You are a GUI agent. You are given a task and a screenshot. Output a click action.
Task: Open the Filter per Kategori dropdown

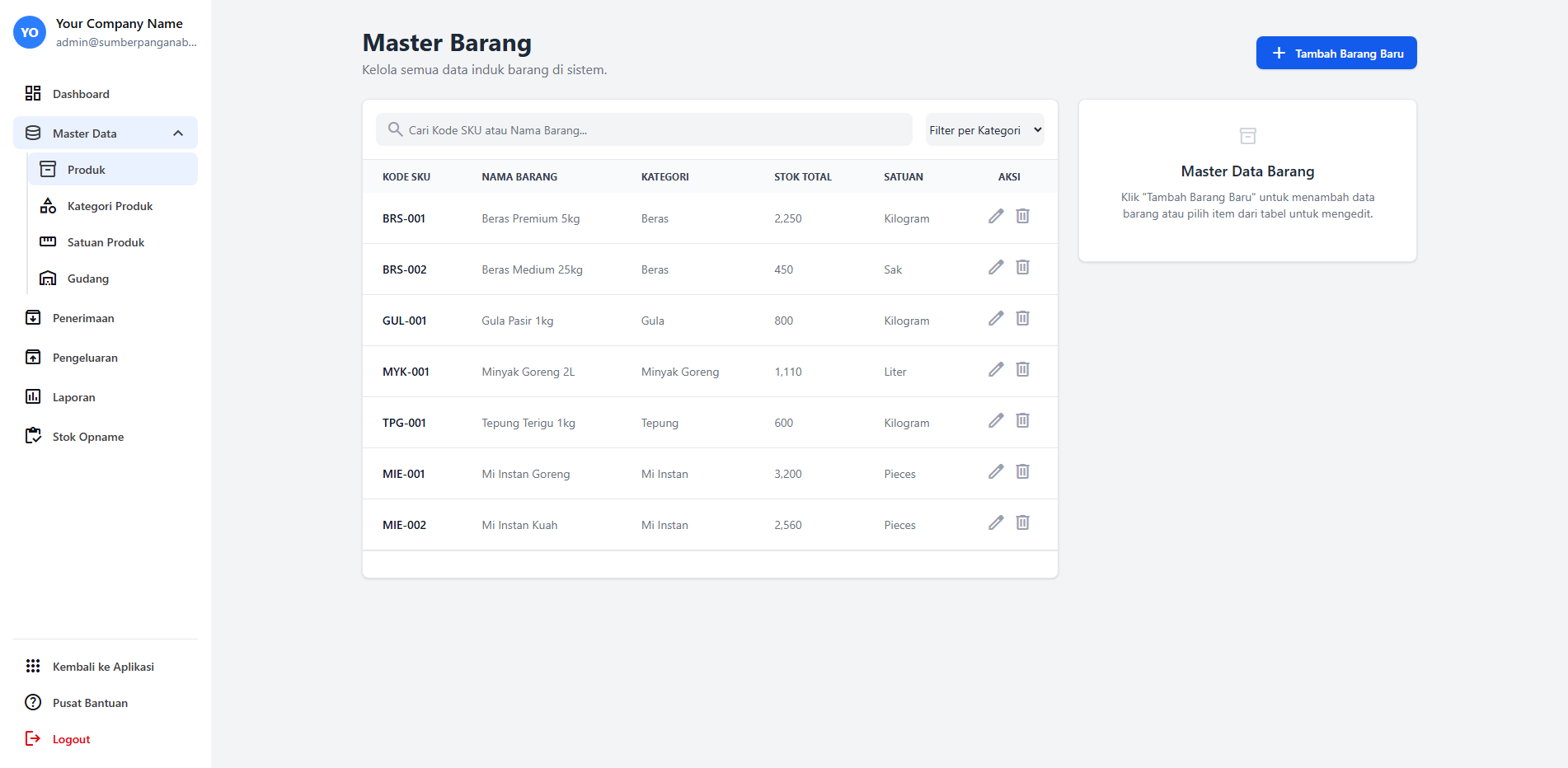coord(984,130)
